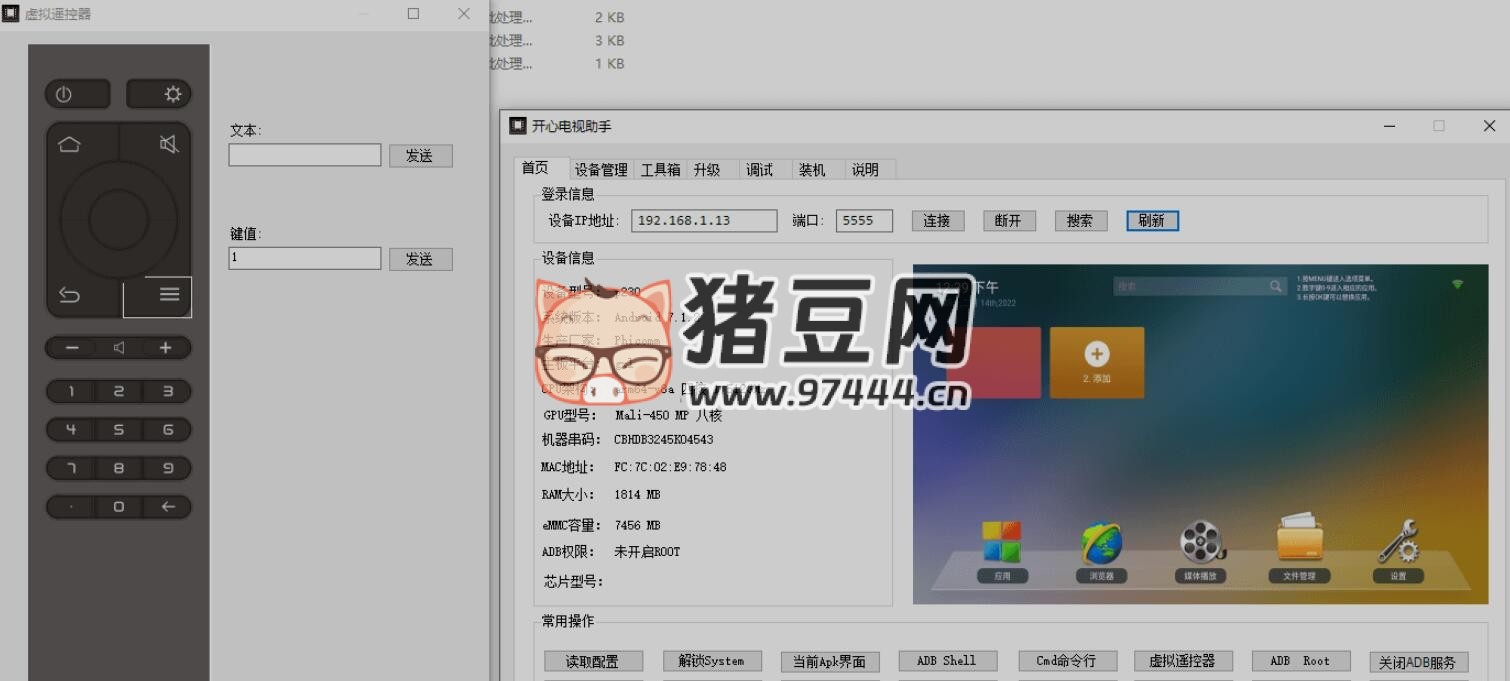The image size is (1510, 681).
Task: Switch to the 工具箱 tab
Action: click(x=660, y=169)
